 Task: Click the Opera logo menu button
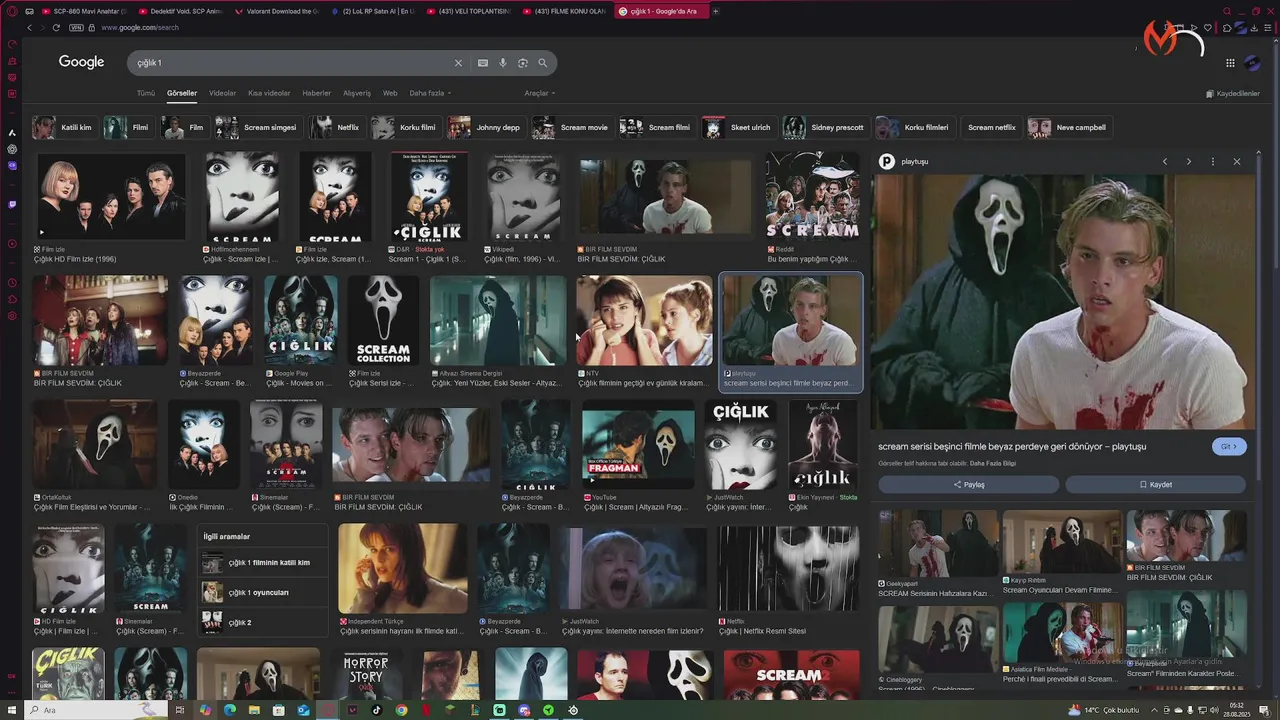click(x=12, y=11)
